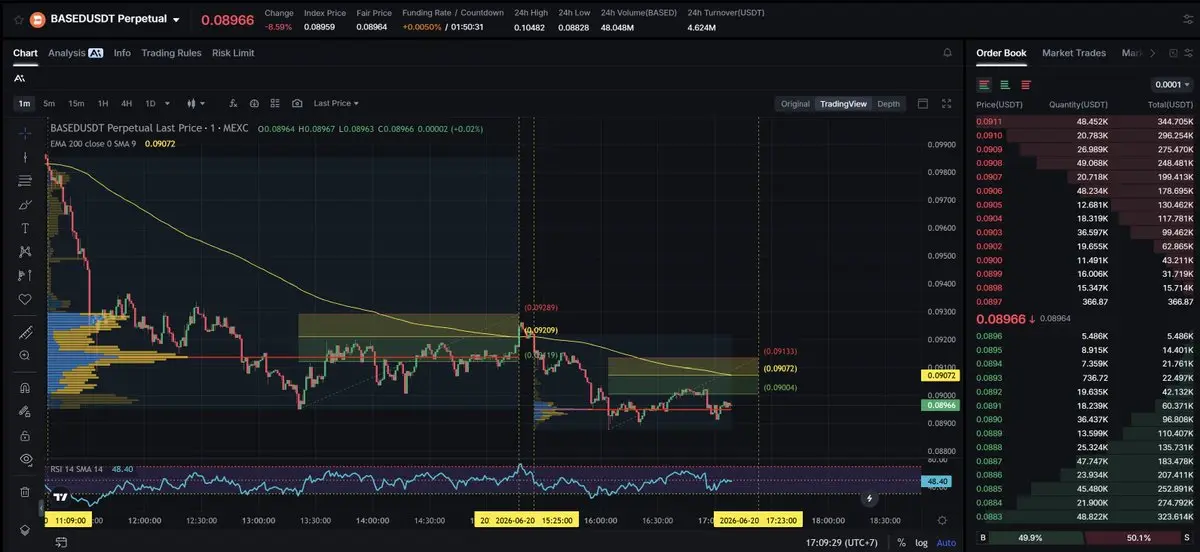Select the 5m timeframe
The image size is (1200, 552).
point(49,103)
